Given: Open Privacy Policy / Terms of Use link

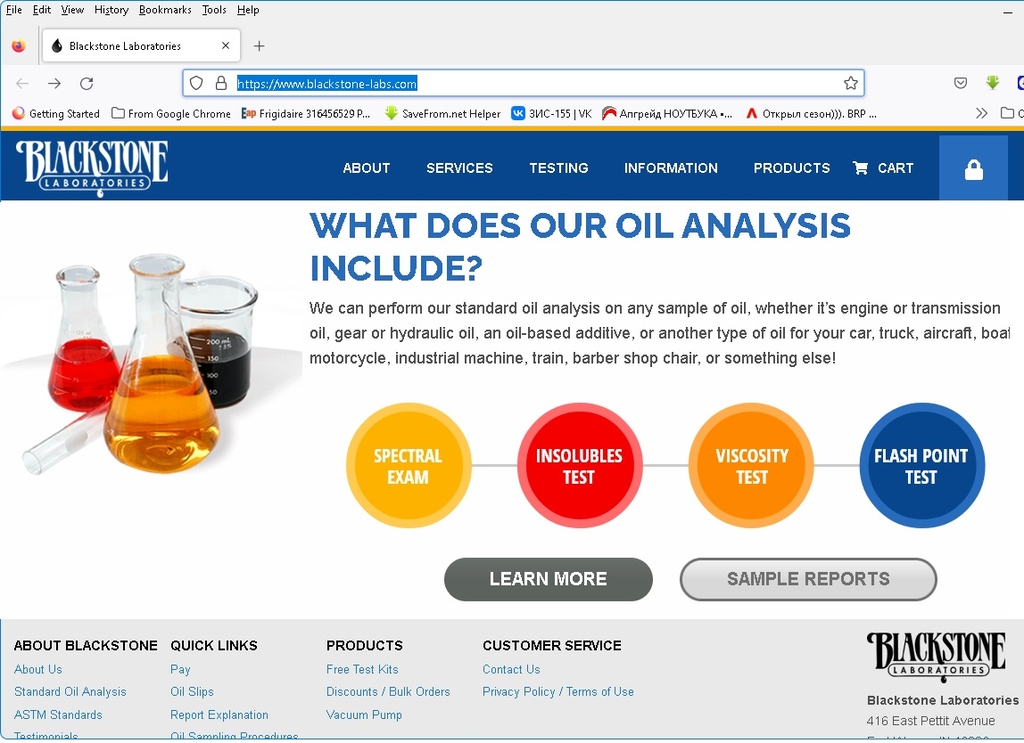Looking at the screenshot, I should [x=558, y=691].
